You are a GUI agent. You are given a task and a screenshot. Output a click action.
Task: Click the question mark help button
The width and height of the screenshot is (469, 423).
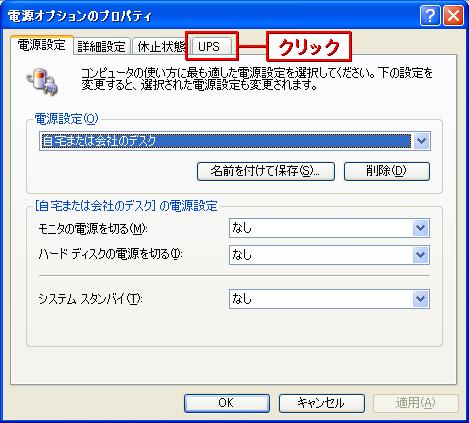point(430,16)
